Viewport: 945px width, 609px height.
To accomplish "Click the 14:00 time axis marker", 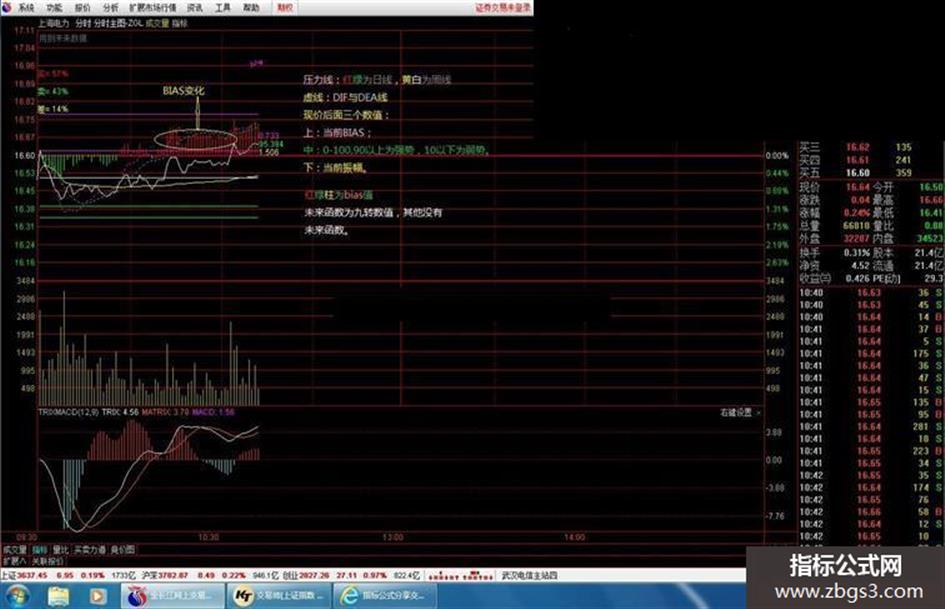I will pyautogui.click(x=574, y=537).
